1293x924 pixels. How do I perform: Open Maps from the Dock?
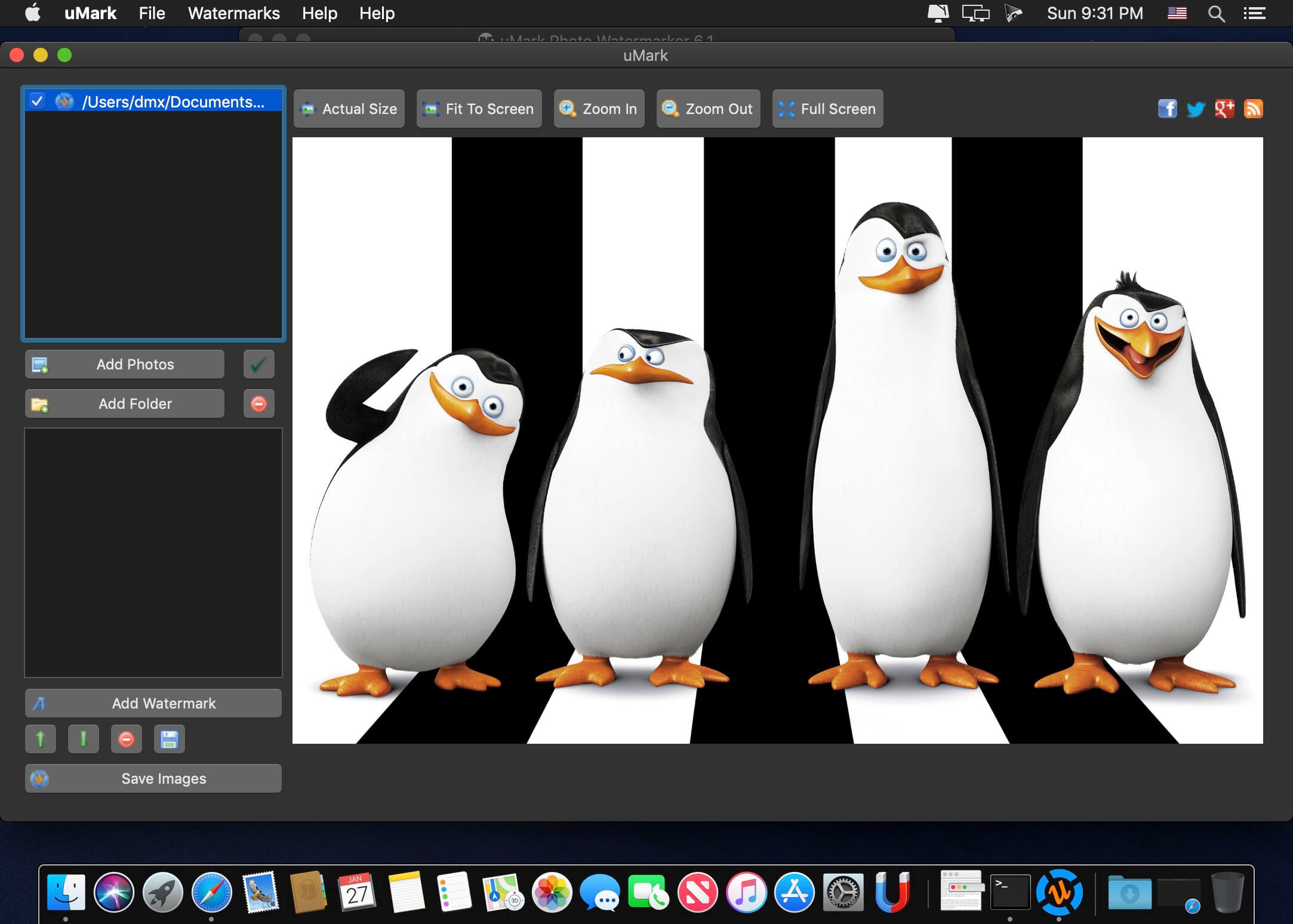point(503,892)
